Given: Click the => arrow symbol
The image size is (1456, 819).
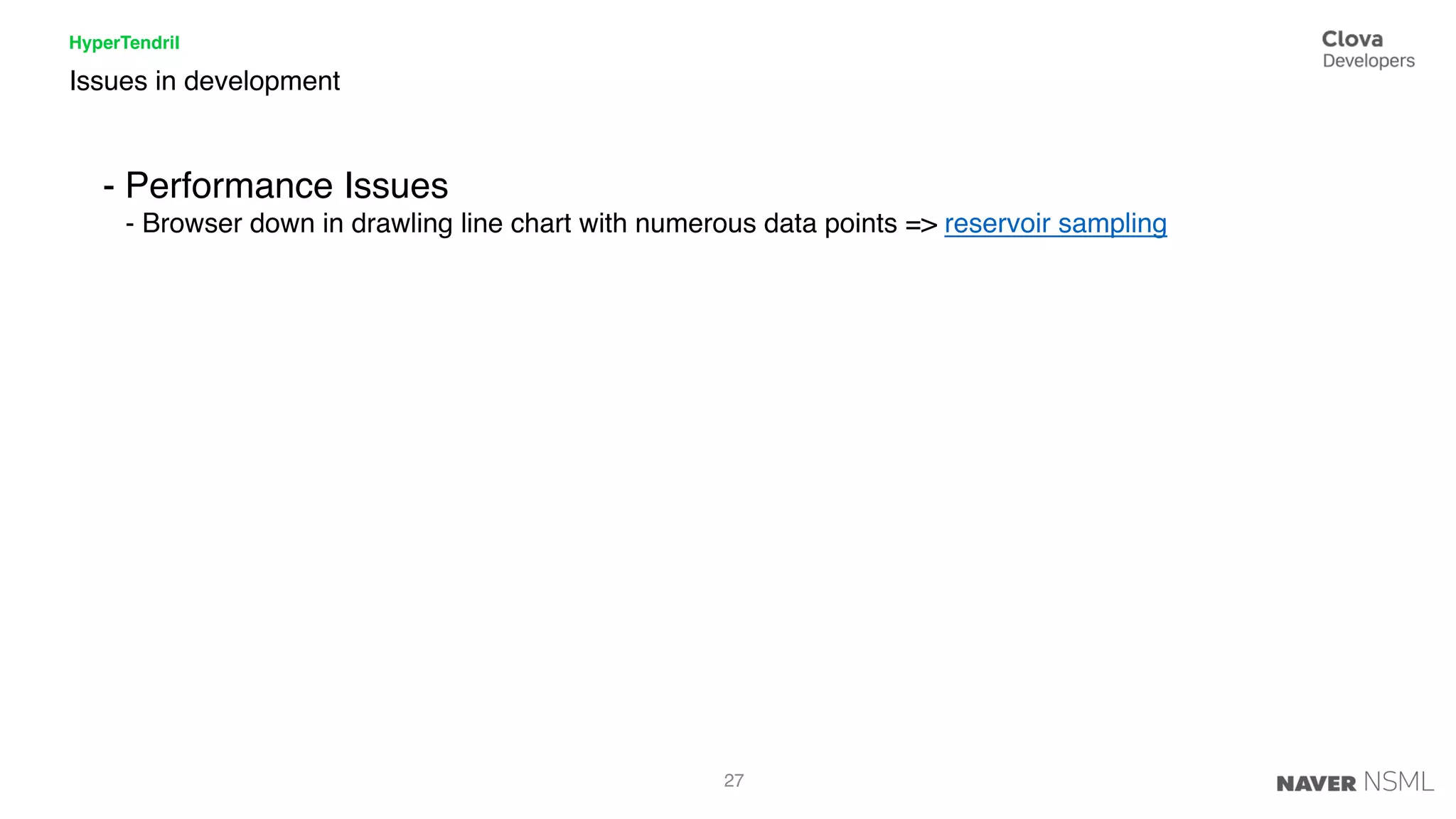Looking at the screenshot, I should (x=921, y=225).
